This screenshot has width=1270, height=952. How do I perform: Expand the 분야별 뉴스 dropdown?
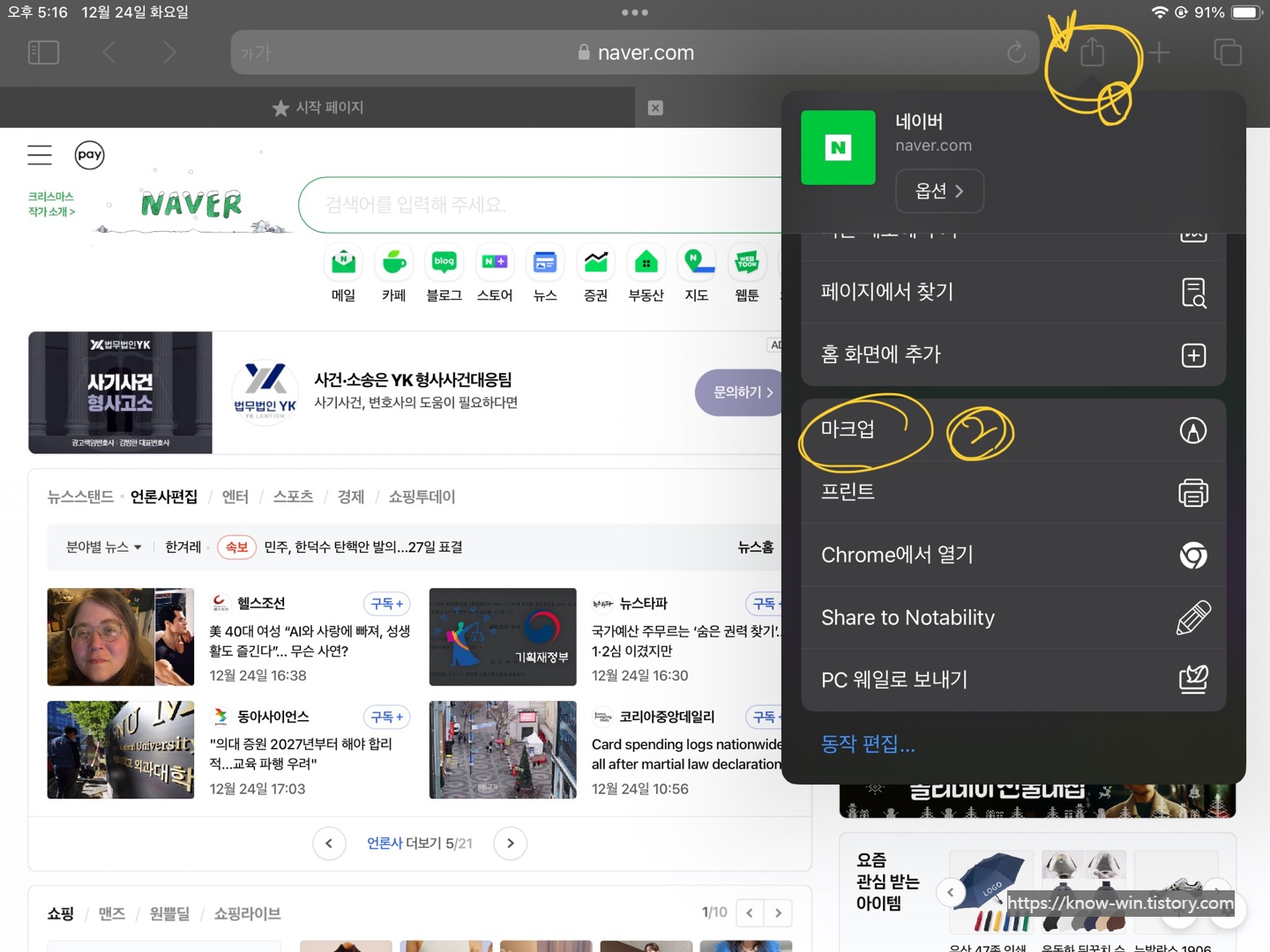coord(104,547)
